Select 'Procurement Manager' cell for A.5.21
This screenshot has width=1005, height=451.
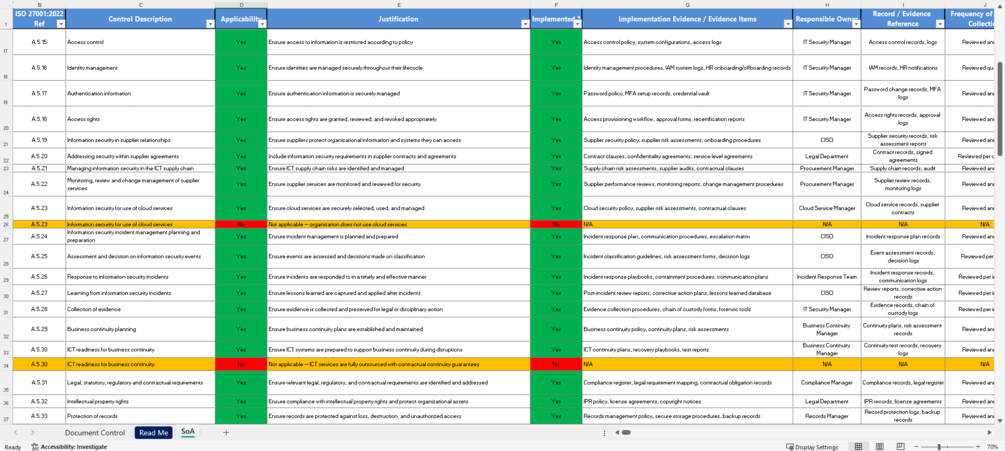coord(827,168)
